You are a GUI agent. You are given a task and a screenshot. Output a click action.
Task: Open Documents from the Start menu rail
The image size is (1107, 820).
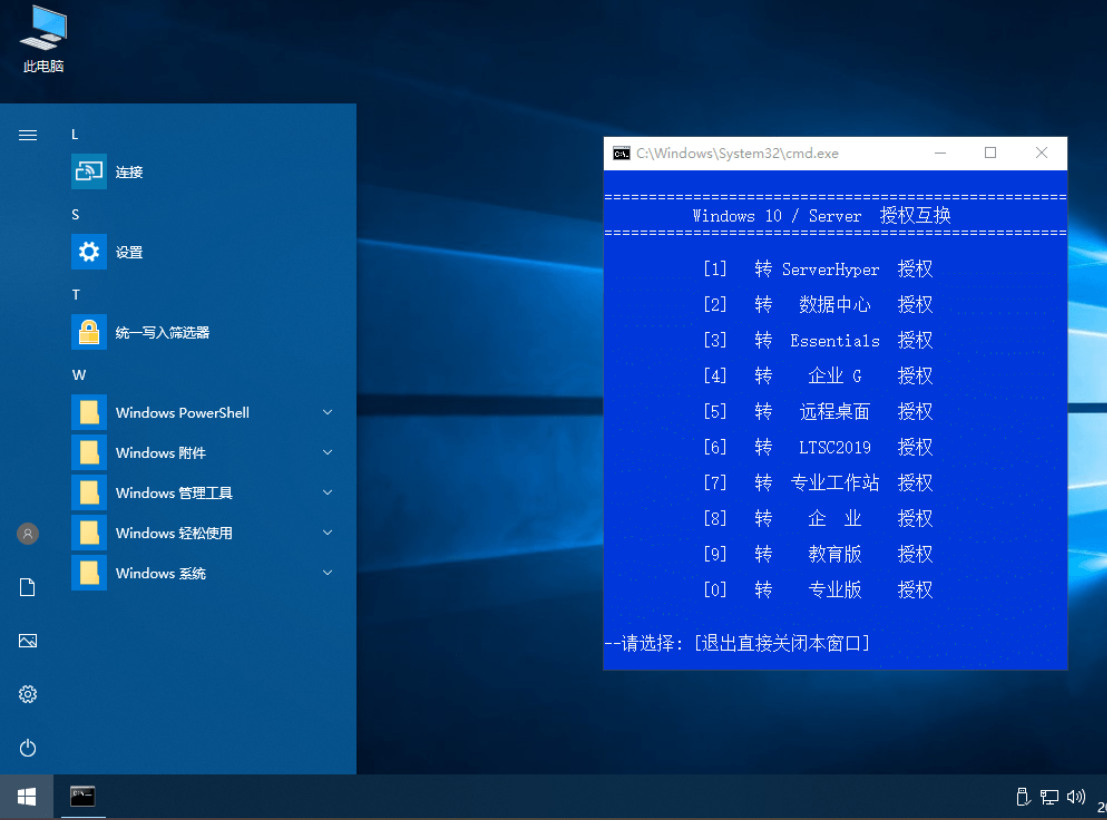coord(28,587)
